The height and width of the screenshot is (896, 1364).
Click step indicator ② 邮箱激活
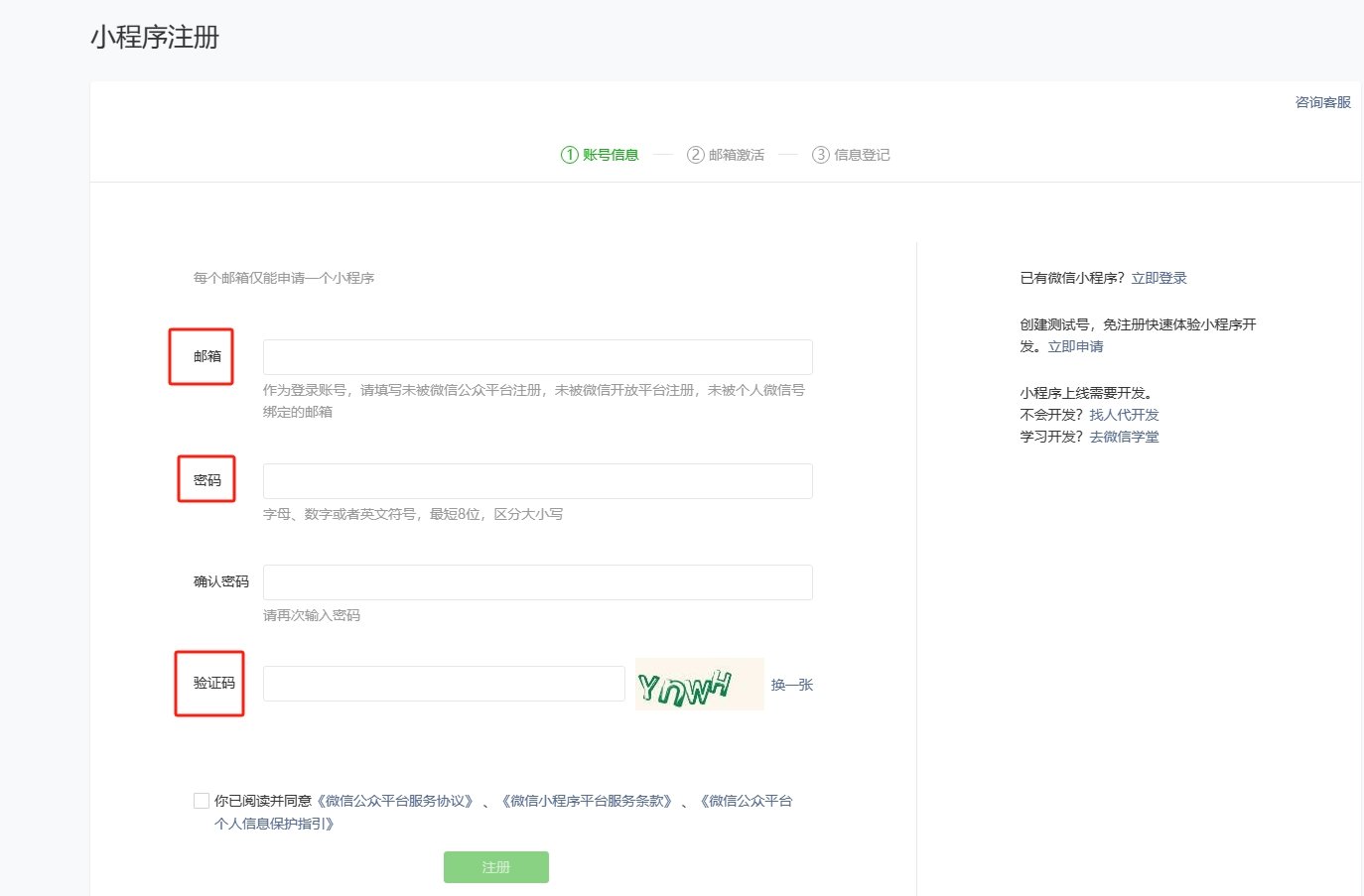click(726, 155)
